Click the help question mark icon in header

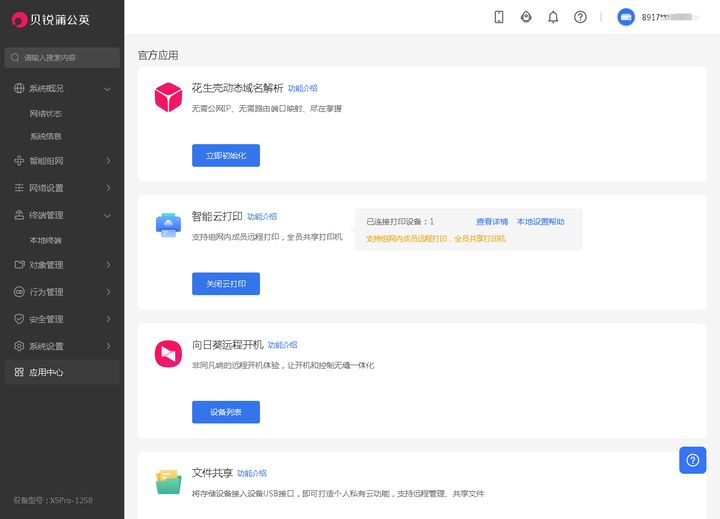(580, 17)
